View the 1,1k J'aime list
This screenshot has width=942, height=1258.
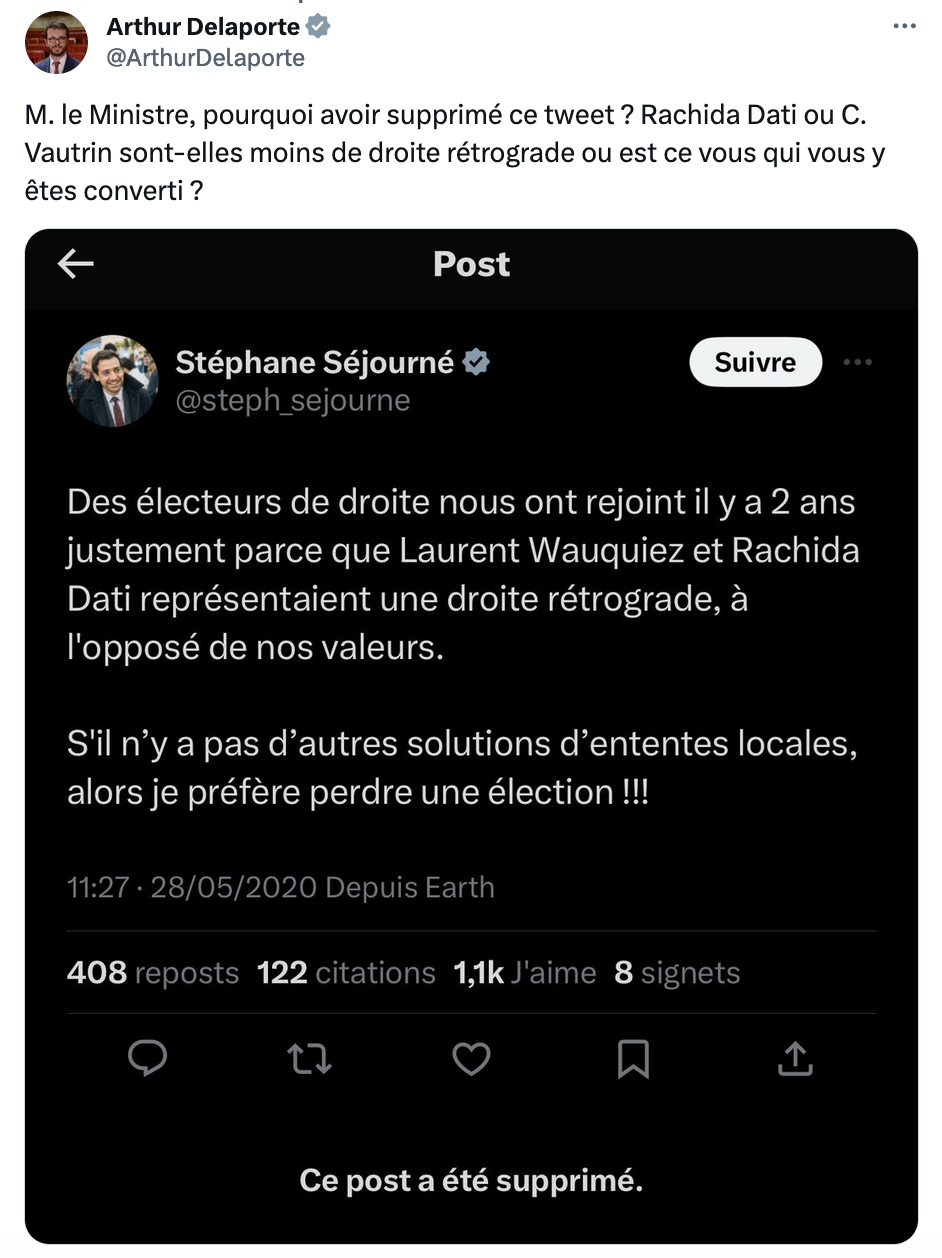(524, 973)
